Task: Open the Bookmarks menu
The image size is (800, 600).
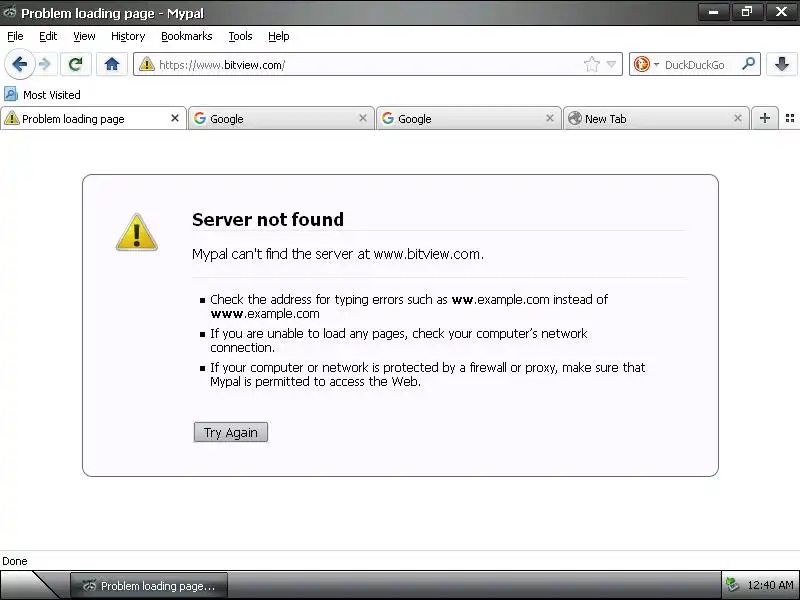Action: (x=186, y=36)
